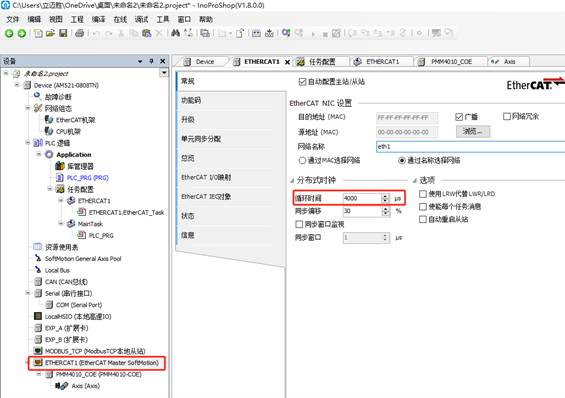Collapse the MainTask node
565x398 pixels.
point(61,224)
